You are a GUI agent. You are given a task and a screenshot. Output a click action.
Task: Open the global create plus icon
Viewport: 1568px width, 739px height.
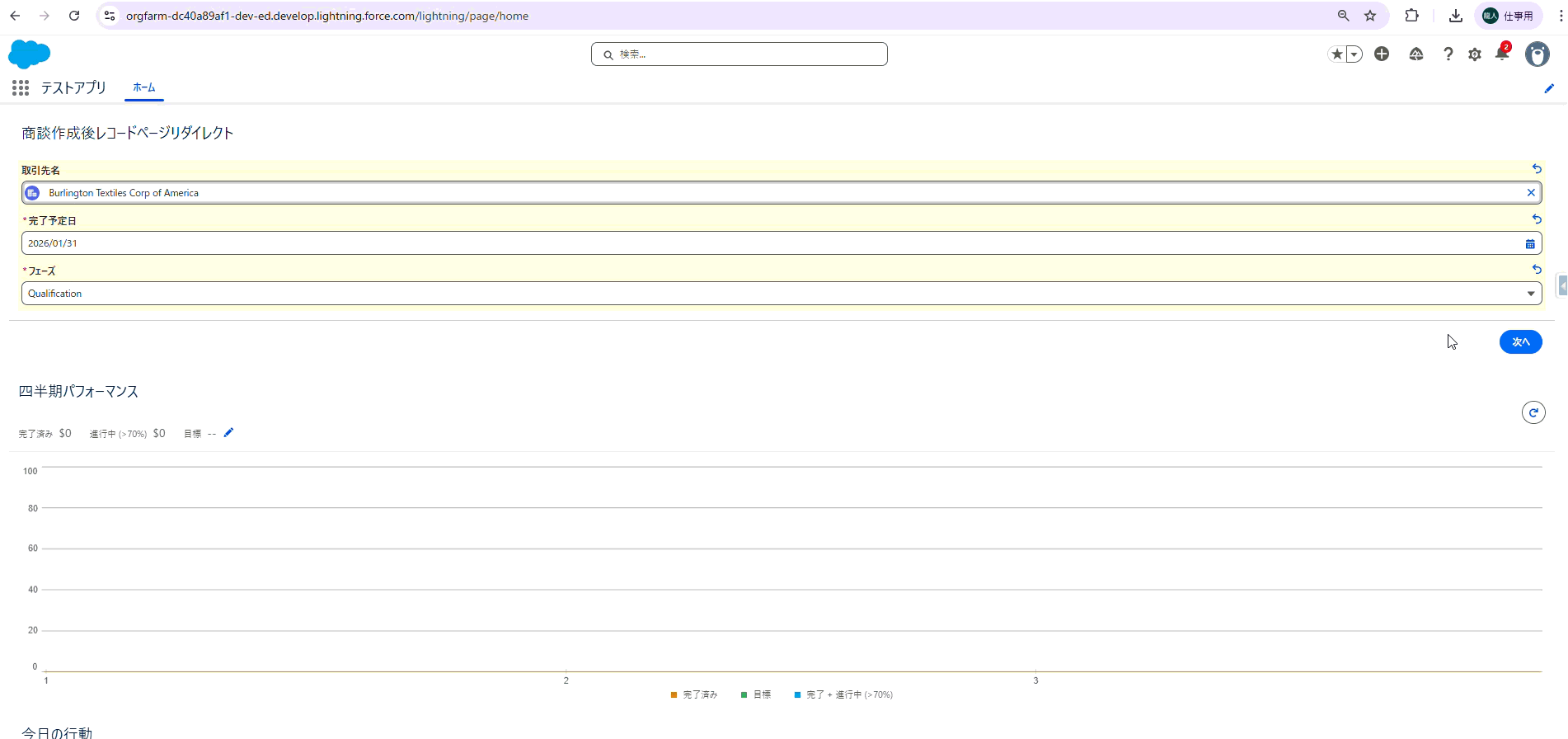(1382, 54)
